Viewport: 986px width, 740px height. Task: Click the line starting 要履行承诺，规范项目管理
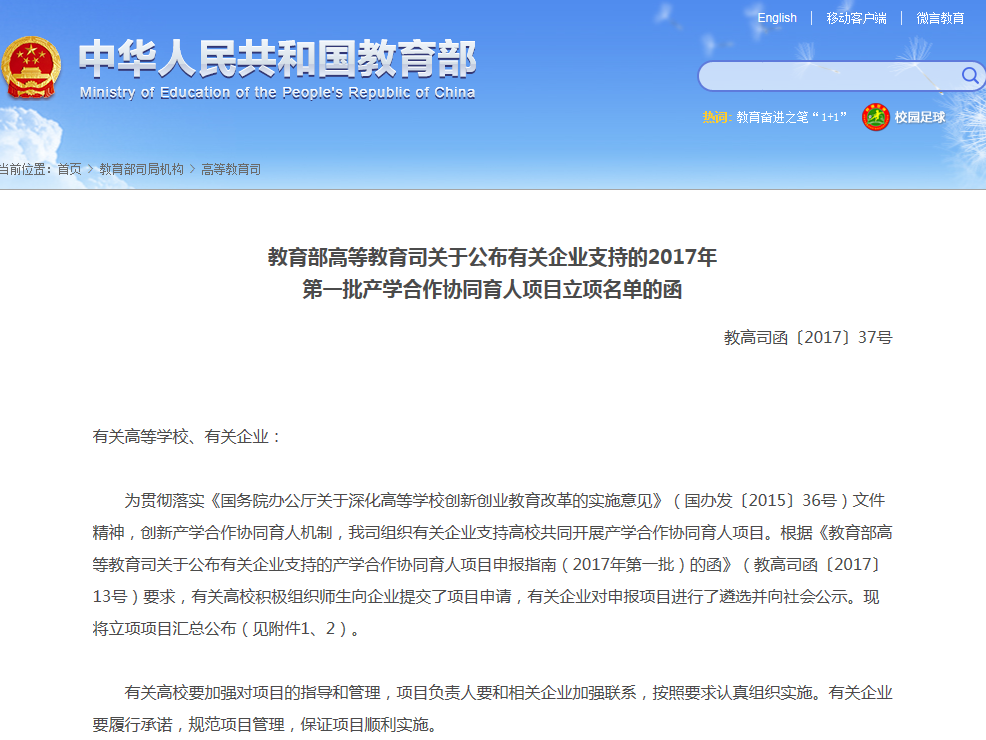pyautogui.click(x=265, y=725)
